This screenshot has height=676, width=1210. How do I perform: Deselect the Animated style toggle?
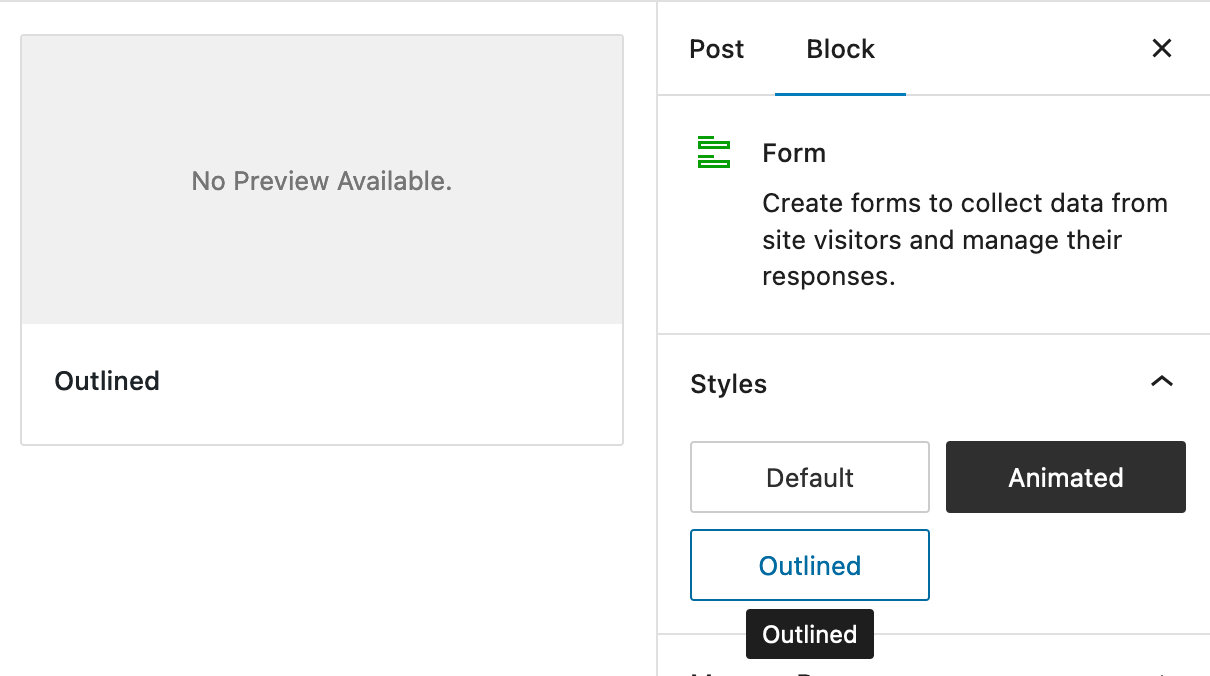point(1065,477)
